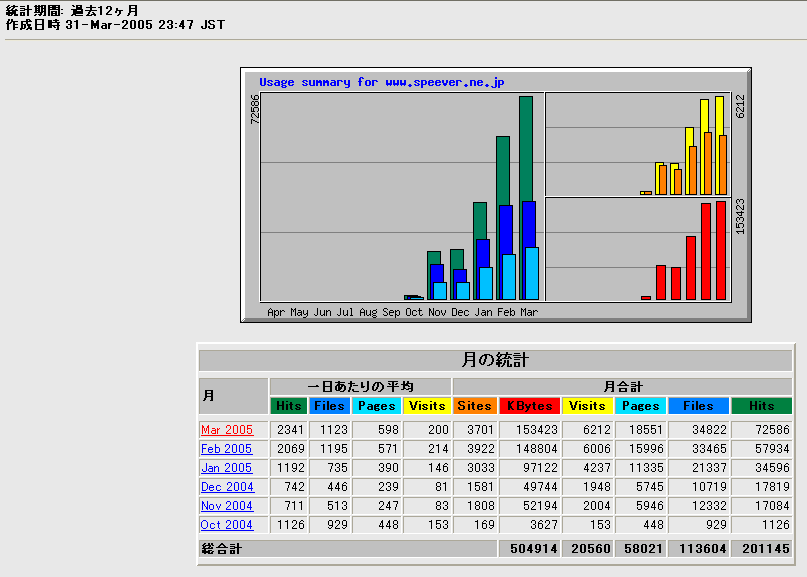This screenshot has width=807, height=577.
Task: Go to Nov 2004 statistics
Action: coord(227,506)
